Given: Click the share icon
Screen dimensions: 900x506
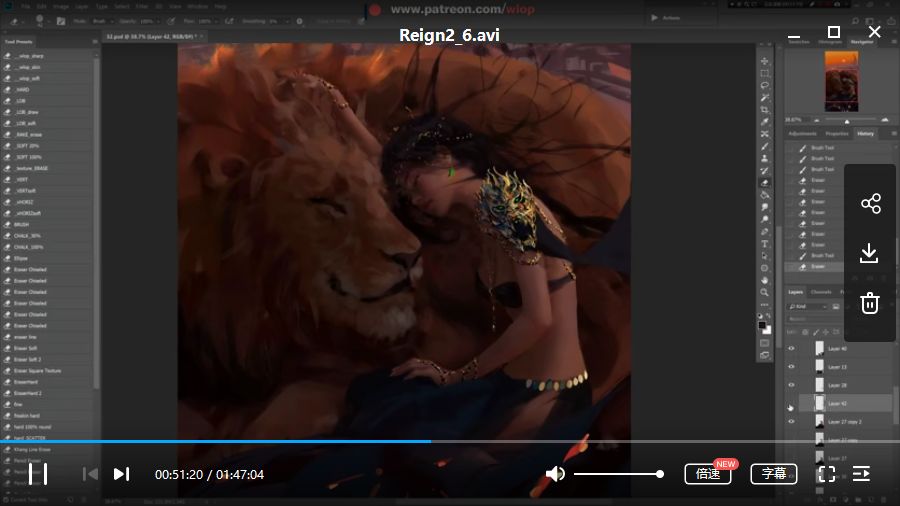Looking at the screenshot, I should [870, 204].
